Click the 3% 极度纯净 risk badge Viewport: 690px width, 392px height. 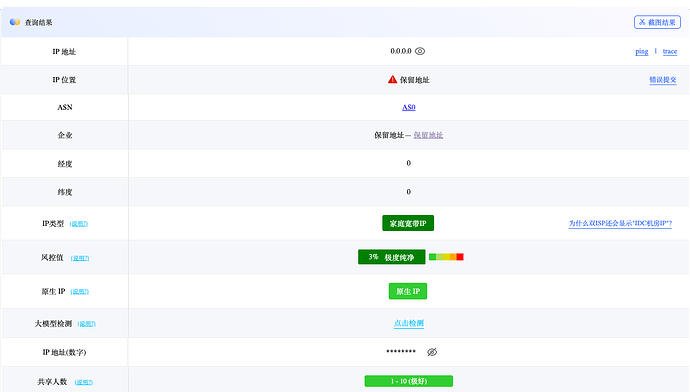pos(392,257)
